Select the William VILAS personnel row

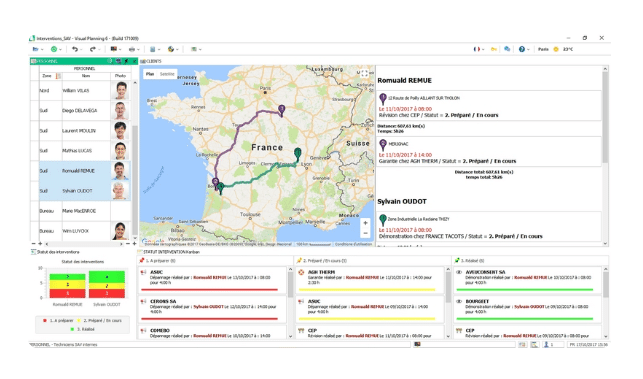[x=80, y=91]
